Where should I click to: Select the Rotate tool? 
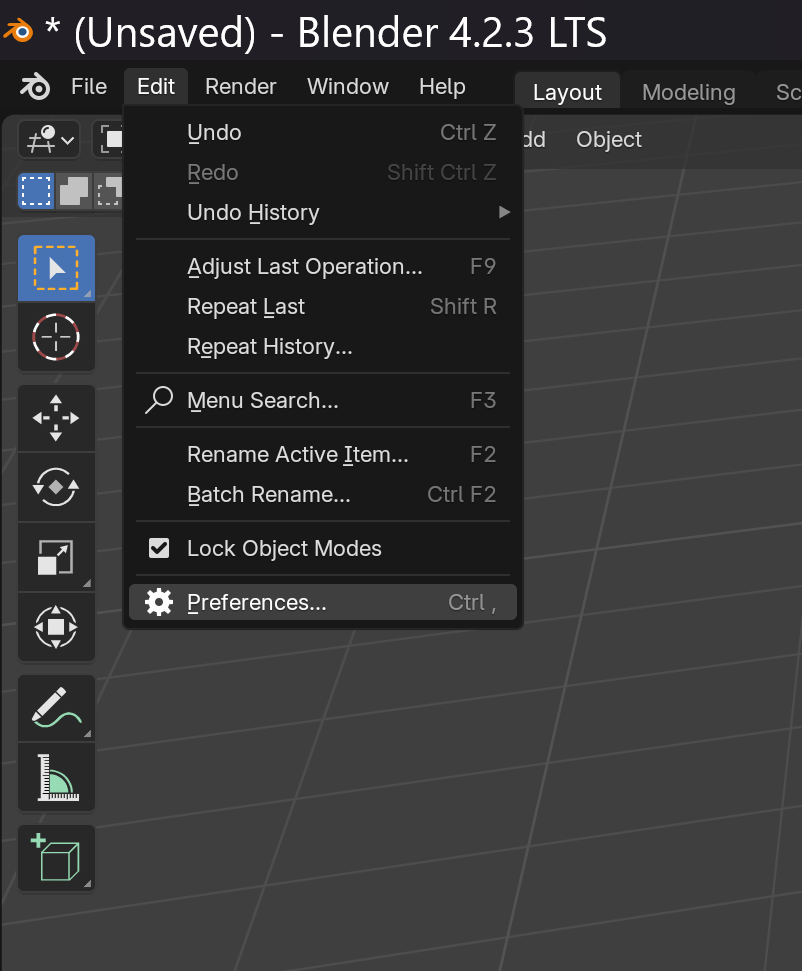coord(56,487)
